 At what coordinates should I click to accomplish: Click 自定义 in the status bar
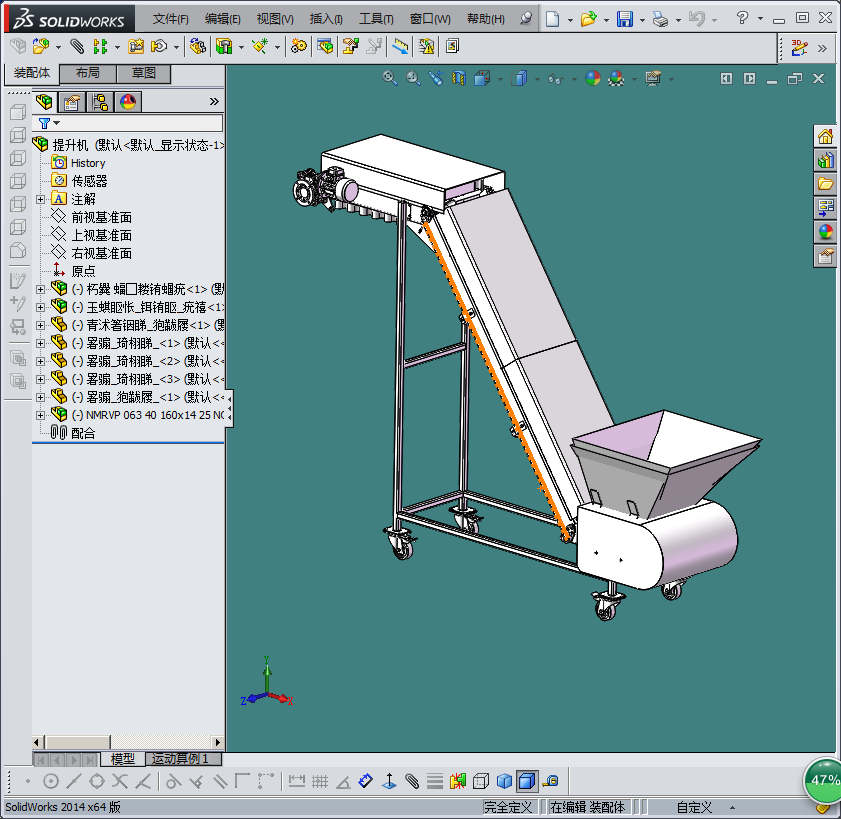(695, 807)
